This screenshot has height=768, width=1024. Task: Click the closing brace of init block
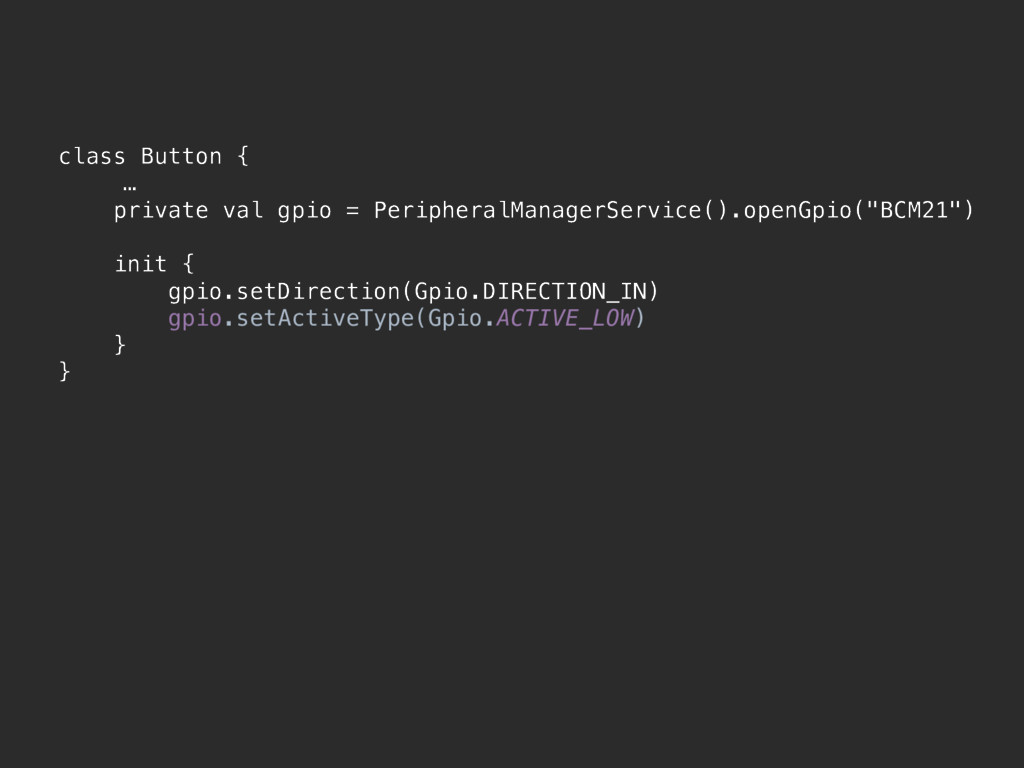pos(120,345)
